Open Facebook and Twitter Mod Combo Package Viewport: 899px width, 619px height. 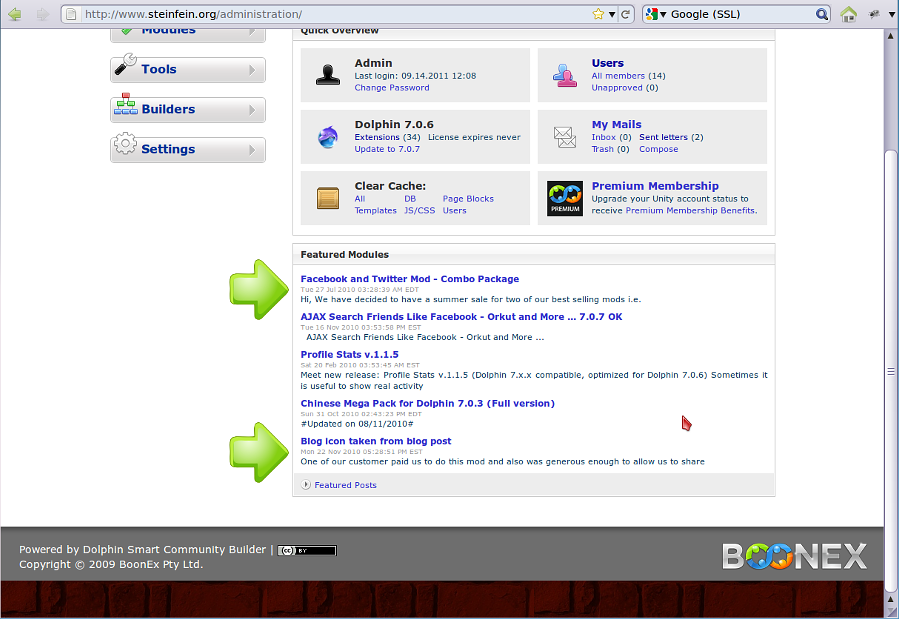[410, 279]
